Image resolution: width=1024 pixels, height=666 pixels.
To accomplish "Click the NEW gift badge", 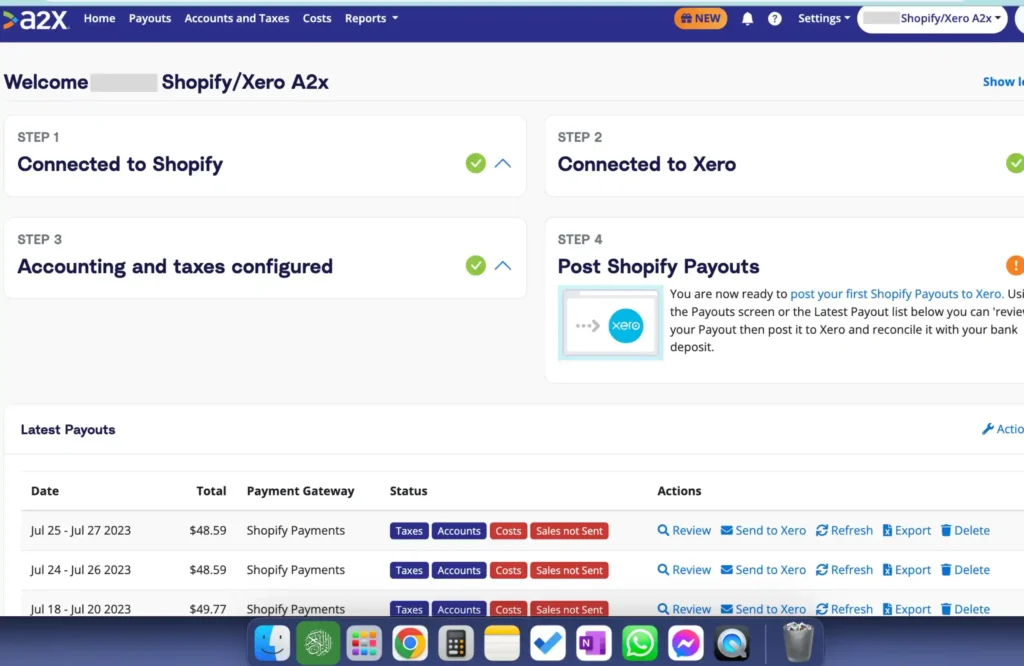I will [x=700, y=18].
